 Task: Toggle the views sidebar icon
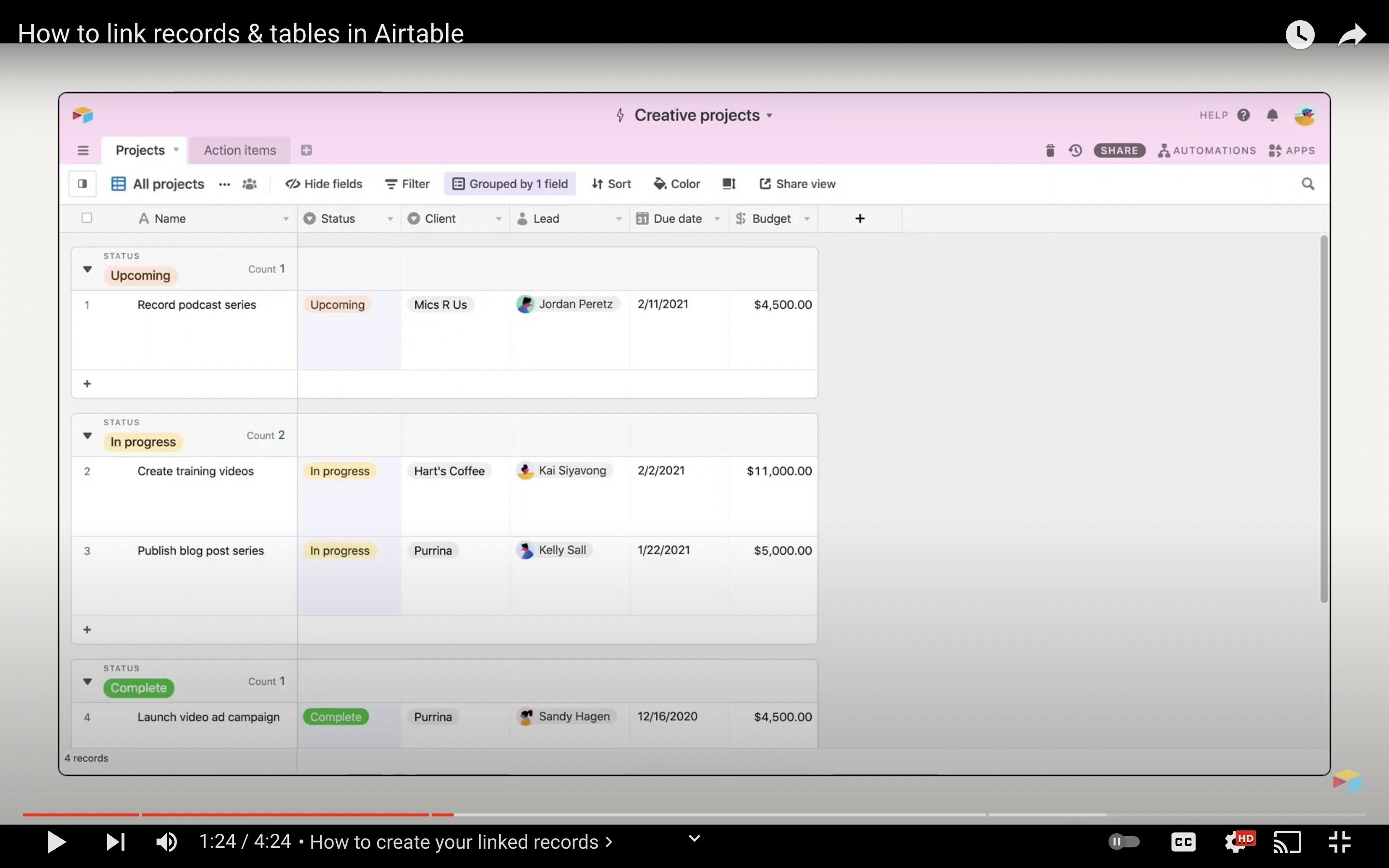82,184
